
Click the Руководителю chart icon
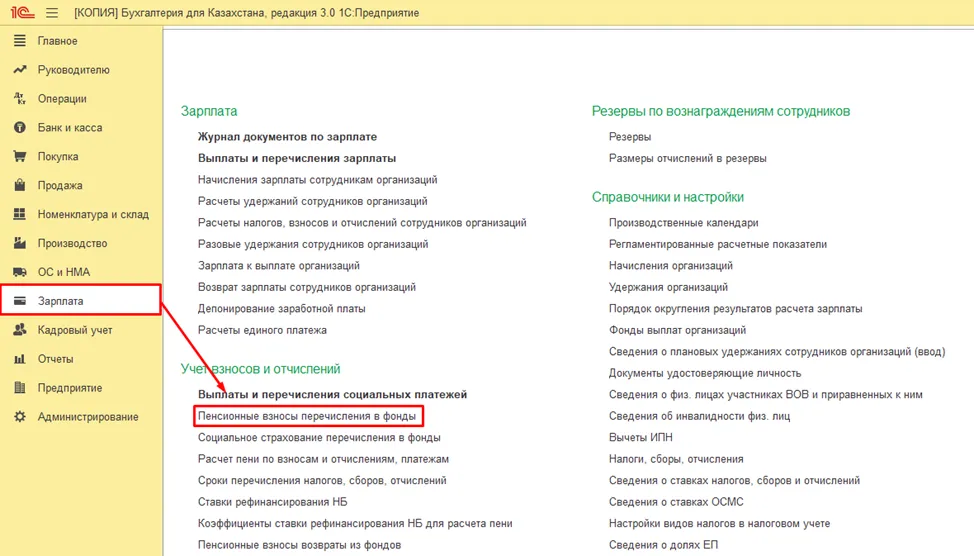pyautogui.click(x=20, y=70)
